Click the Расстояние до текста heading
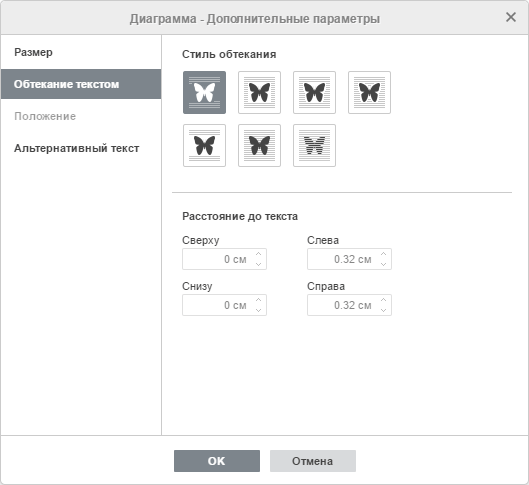 coord(240,216)
